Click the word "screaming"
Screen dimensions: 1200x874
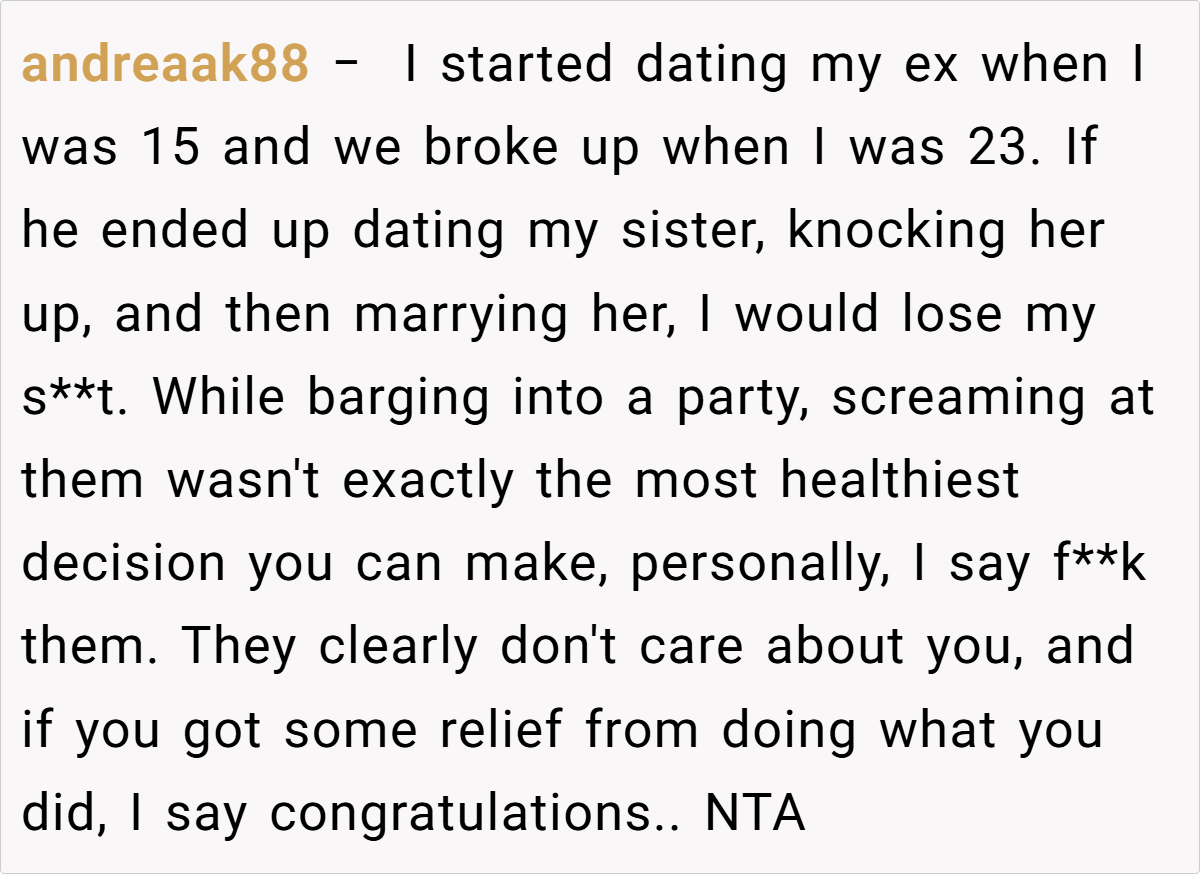pos(957,398)
